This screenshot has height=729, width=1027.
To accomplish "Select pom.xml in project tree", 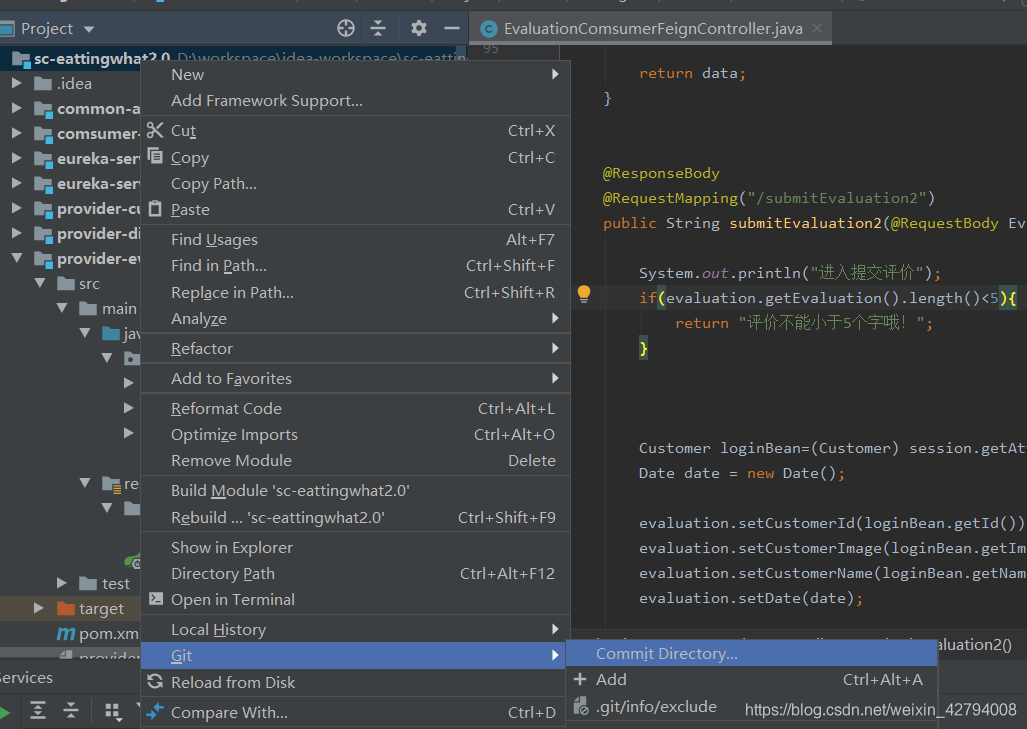I will point(109,633).
